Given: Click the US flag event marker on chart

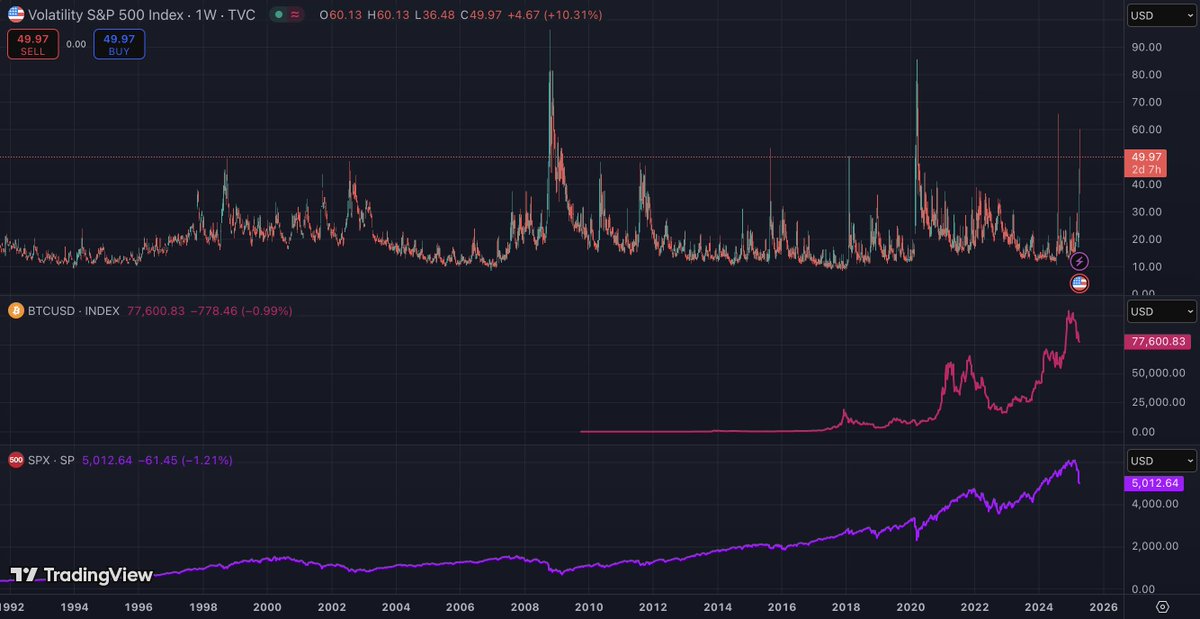Looking at the screenshot, I should pyautogui.click(x=1079, y=284).
